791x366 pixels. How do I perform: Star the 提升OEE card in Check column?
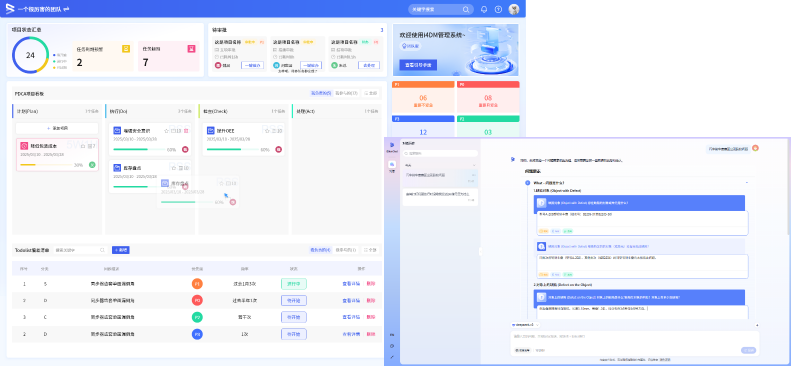point(267,131)
